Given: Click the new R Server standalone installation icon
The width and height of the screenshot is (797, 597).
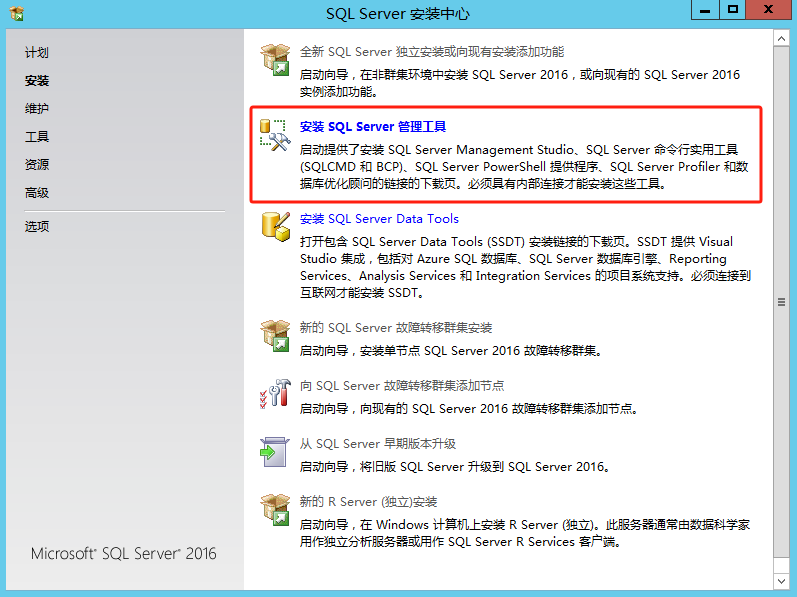Looking at the screenshot, I should (275, 510).
